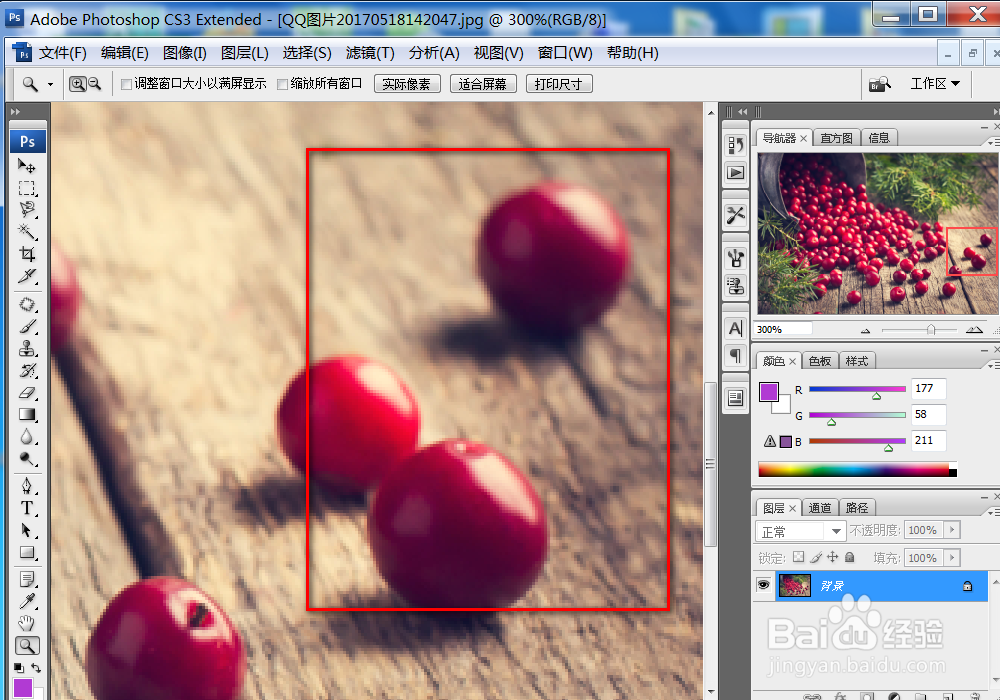Click Zoom Out mode in options bar
The width and height of the screenshot is (1000, 700).
(x=94, y=84)
